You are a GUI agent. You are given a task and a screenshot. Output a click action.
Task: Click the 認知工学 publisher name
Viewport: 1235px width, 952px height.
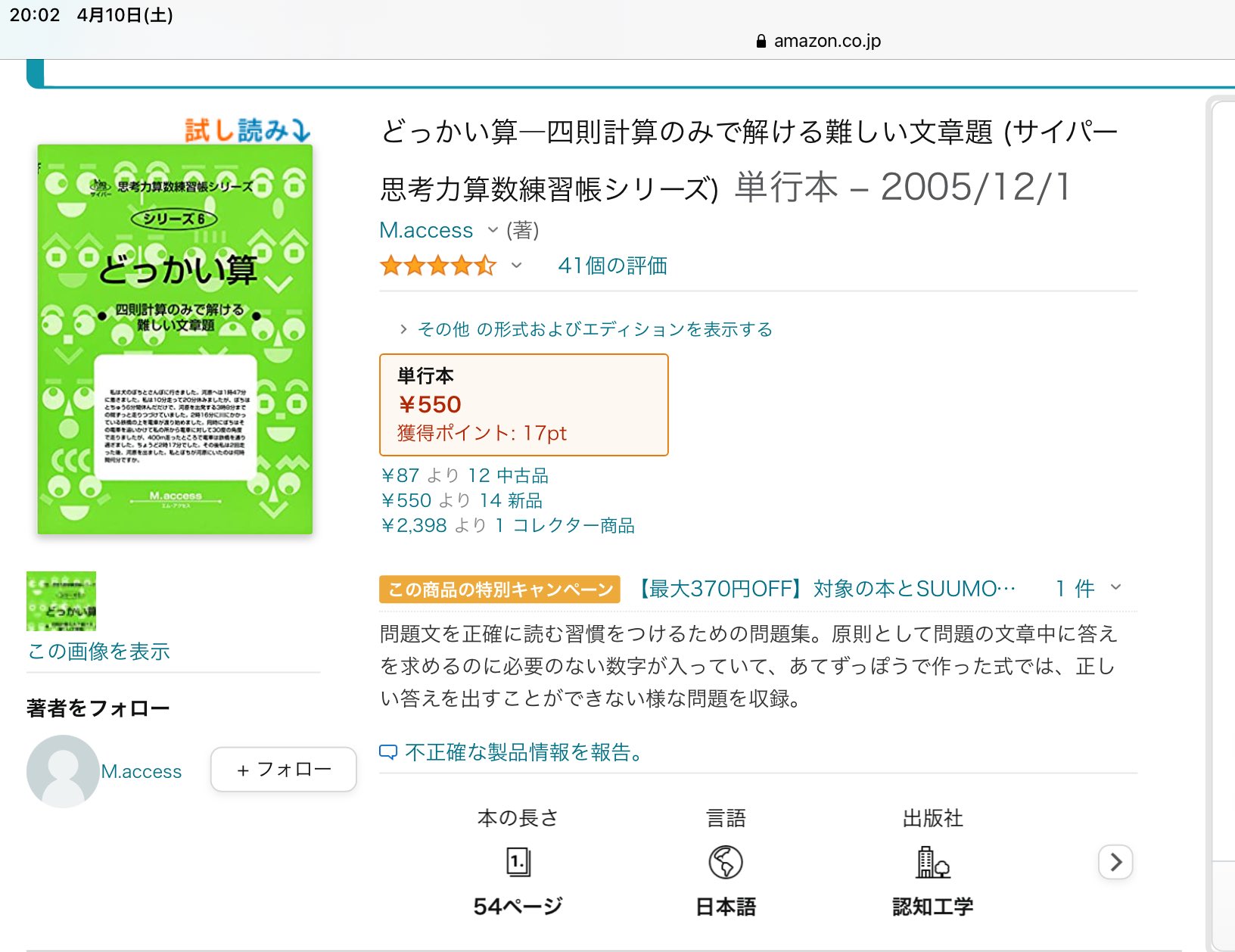pos(932,906)
